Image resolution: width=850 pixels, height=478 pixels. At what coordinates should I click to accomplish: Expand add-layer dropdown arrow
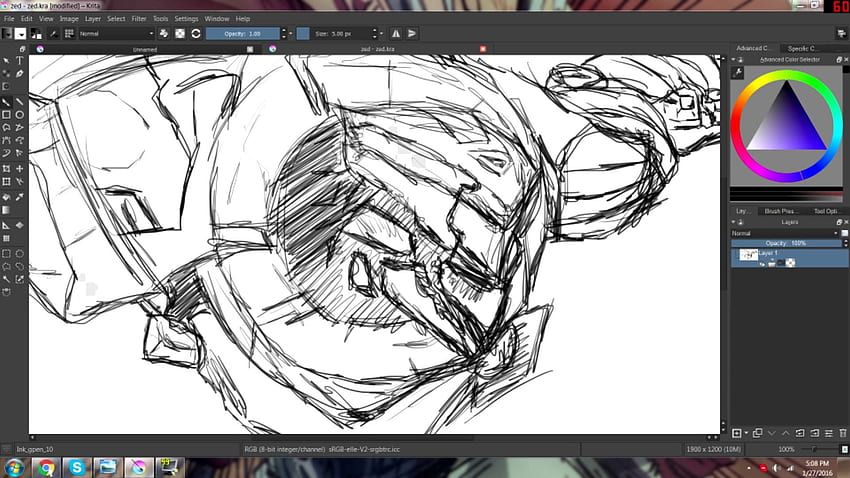746,433
